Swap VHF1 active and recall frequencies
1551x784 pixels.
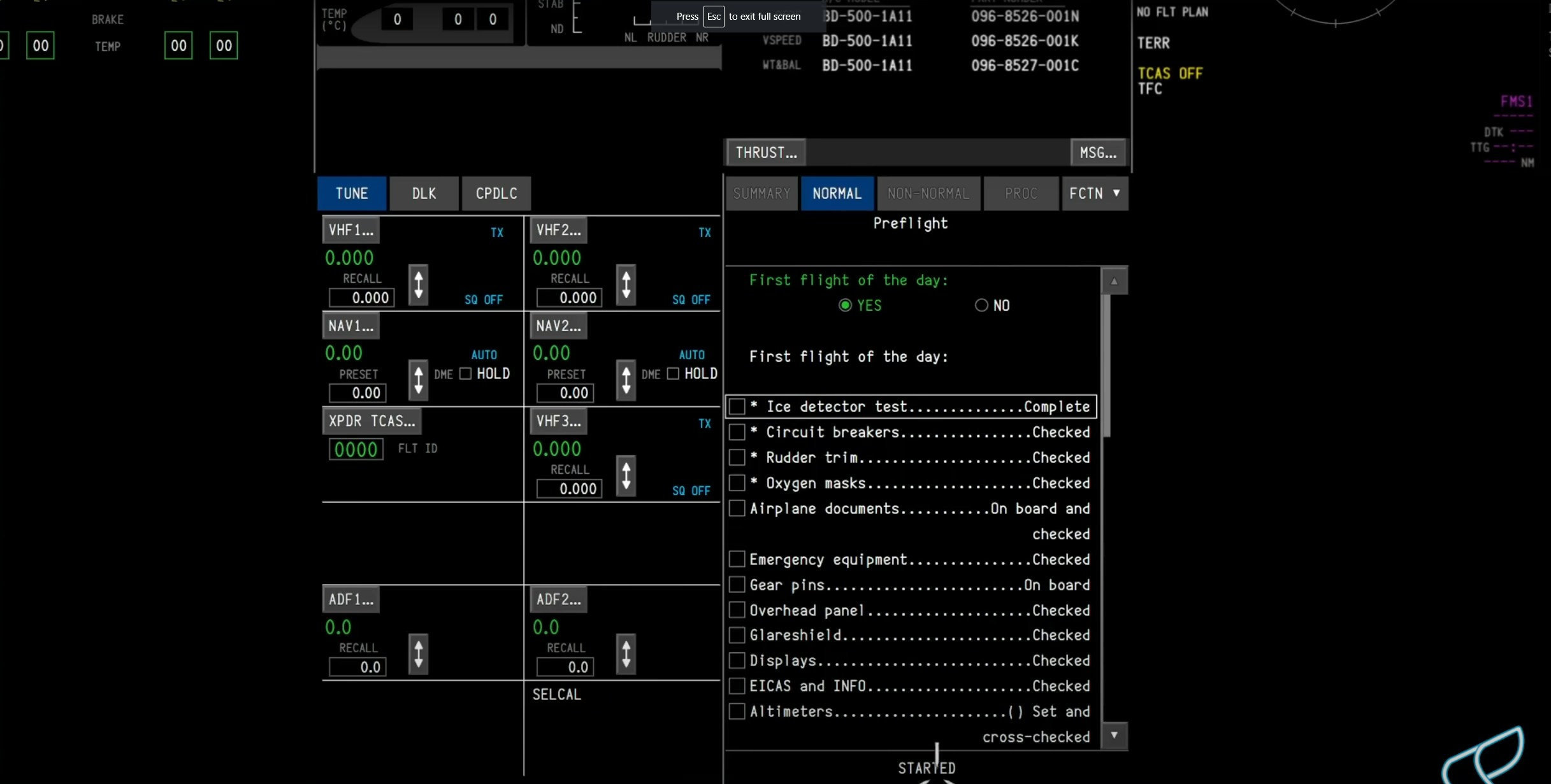click(x=418, y=284)
